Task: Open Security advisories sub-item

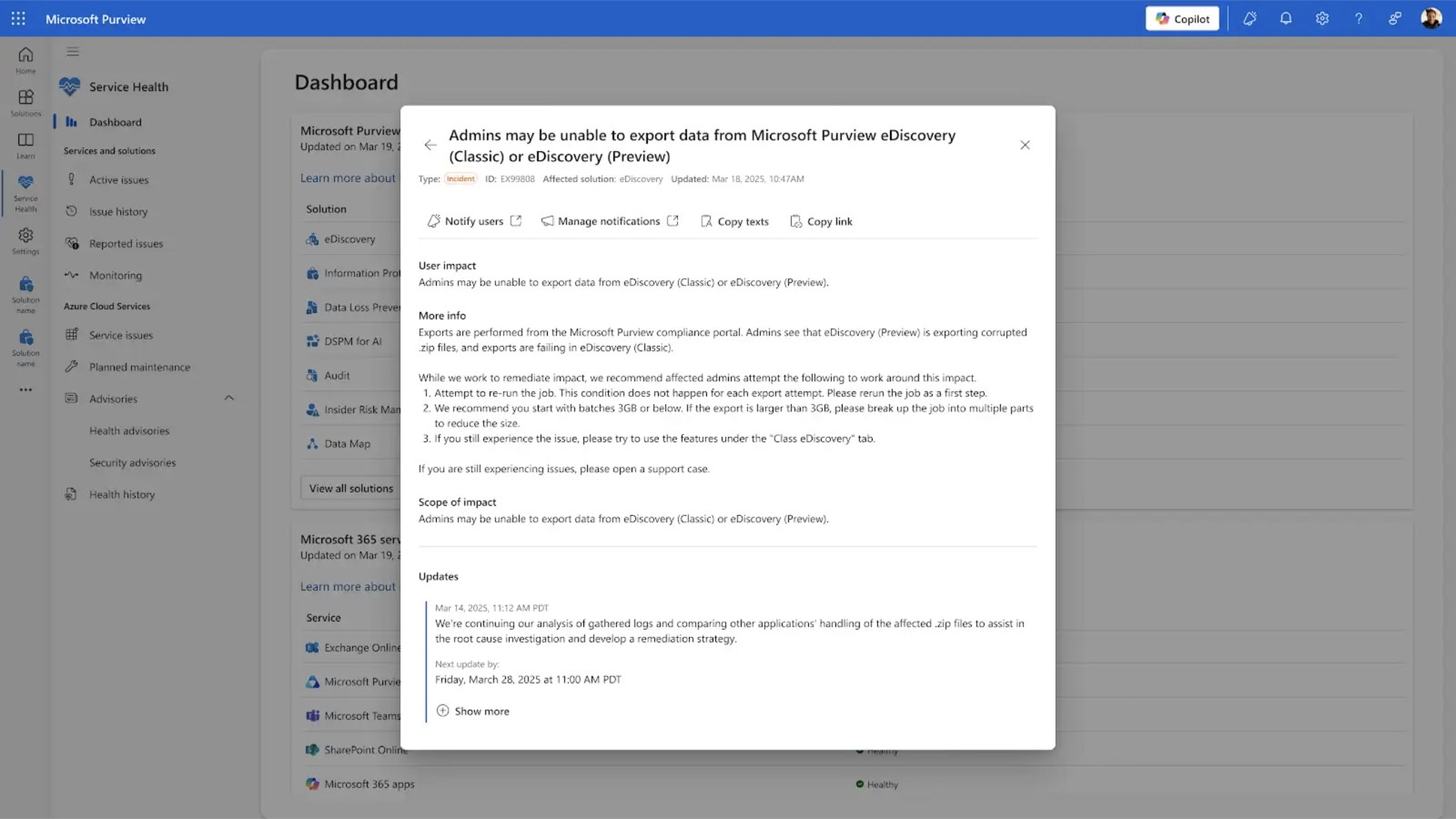Action: pyautogui.click(x=133, y=463)
